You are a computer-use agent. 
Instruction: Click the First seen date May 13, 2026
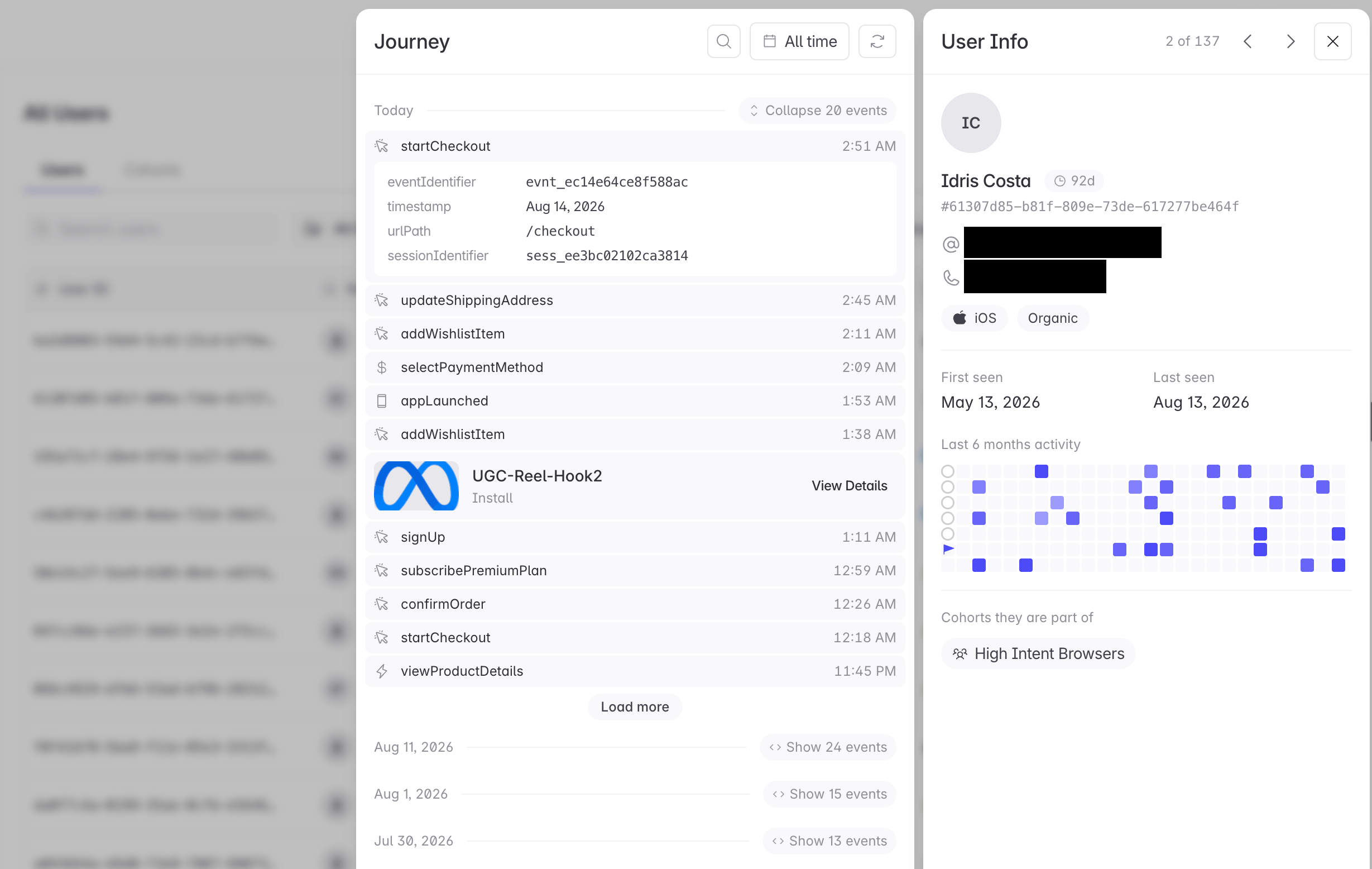tap(990, 403)
